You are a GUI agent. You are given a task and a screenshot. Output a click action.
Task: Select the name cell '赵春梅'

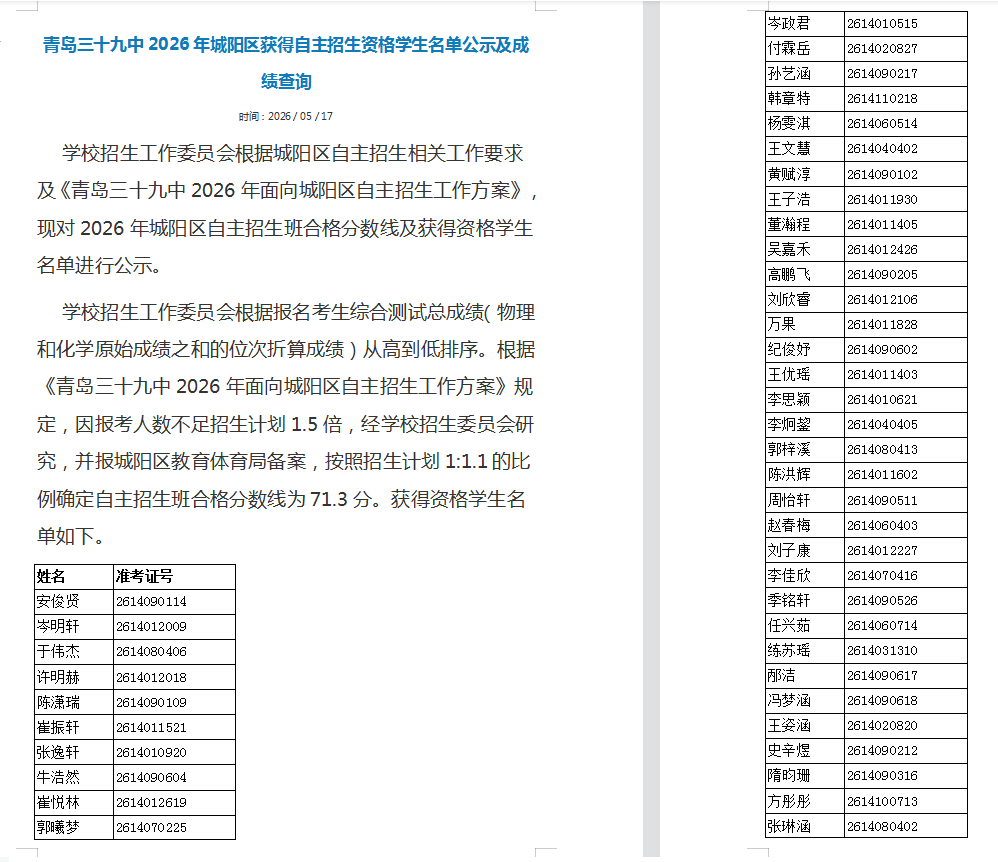(805, 525)
